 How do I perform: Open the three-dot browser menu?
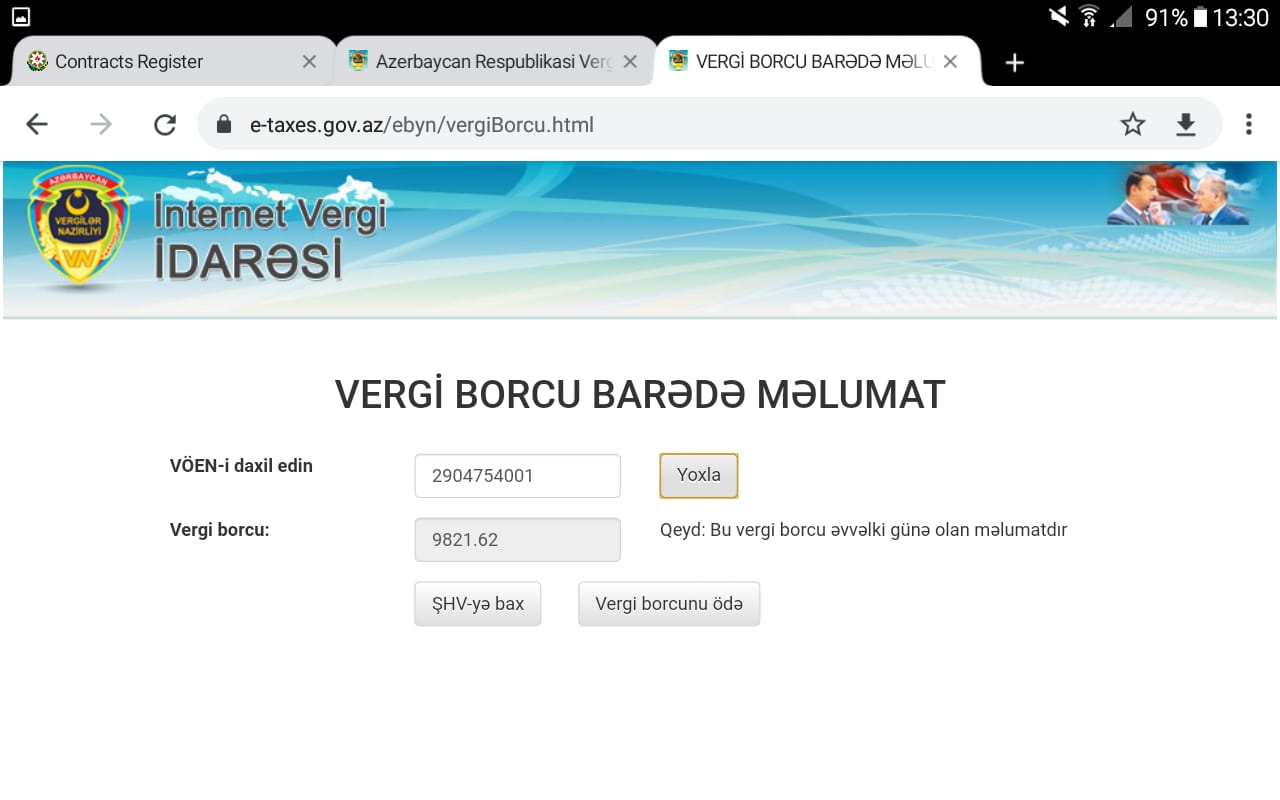pos(1248,124)
